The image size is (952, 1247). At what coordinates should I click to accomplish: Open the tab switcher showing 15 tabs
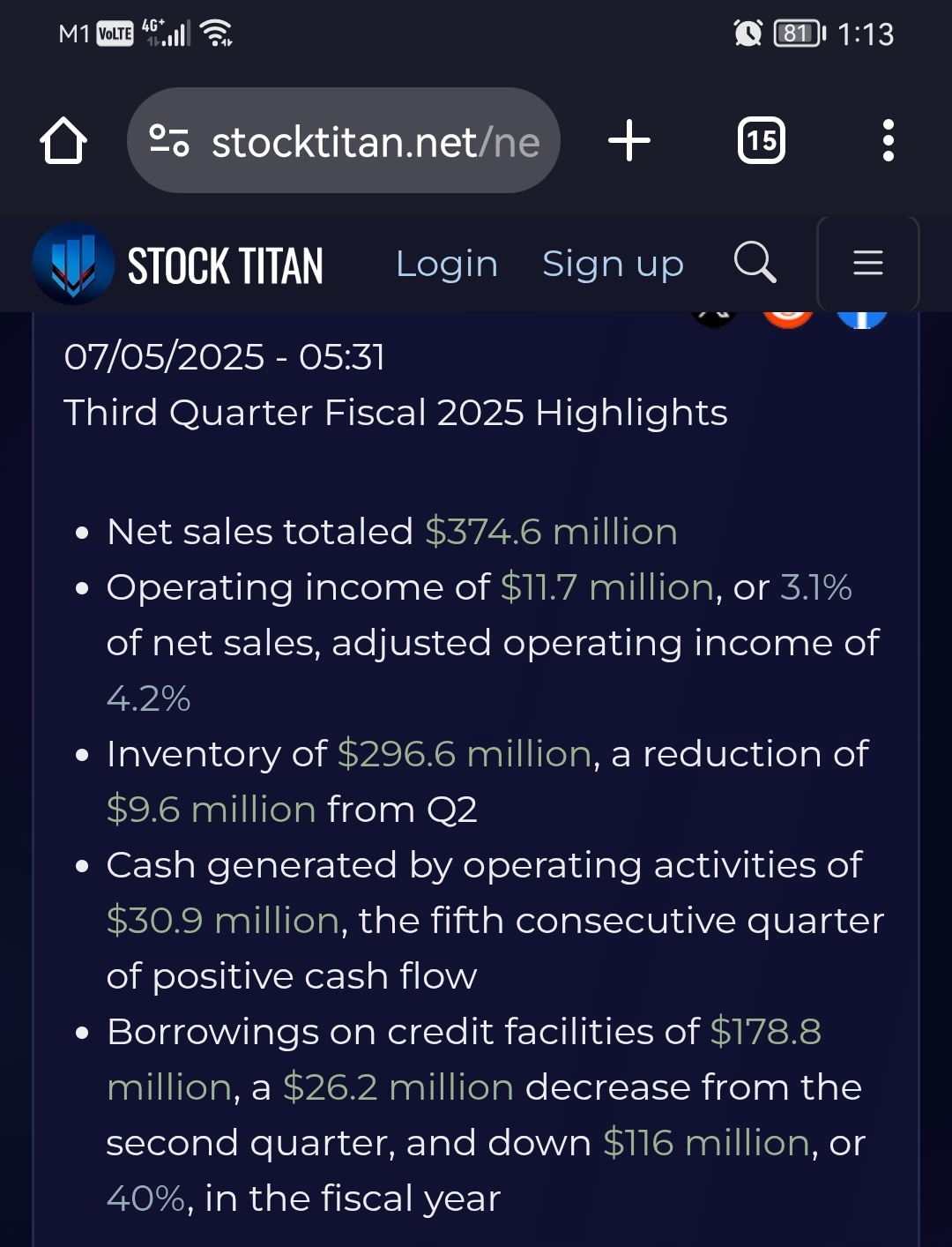(x=762, y=140)
